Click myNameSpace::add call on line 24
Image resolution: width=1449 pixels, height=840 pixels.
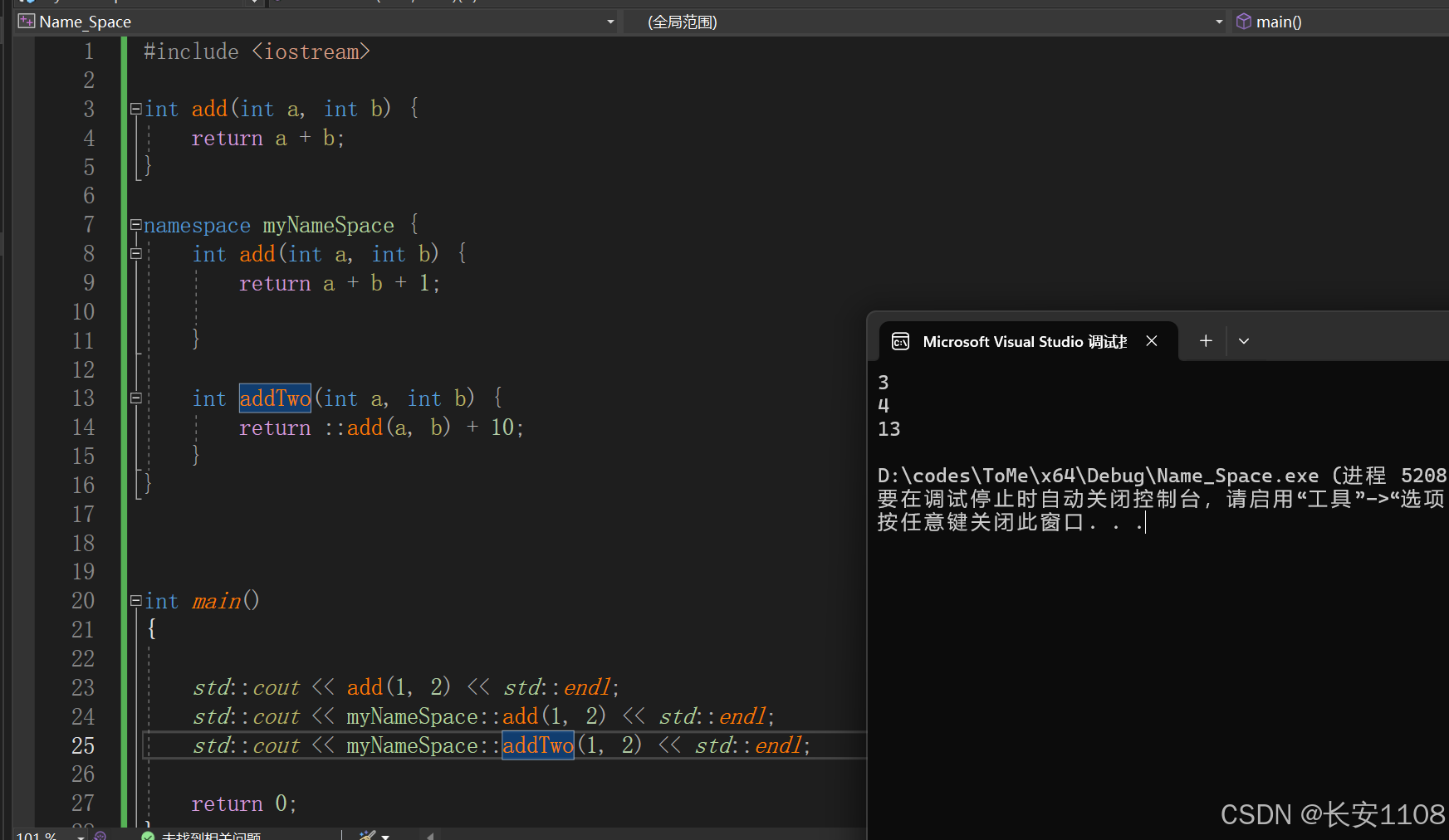coord(476,716)
